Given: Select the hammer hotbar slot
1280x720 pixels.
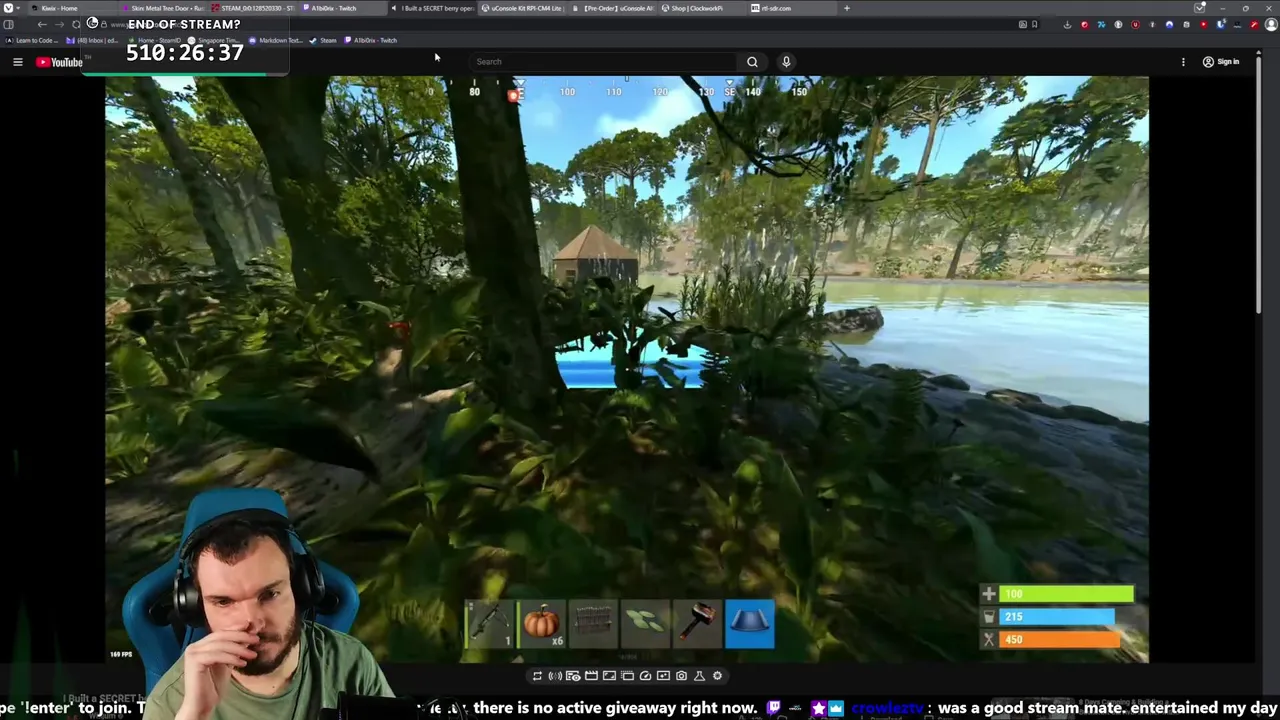Looking at the screenshot, I should (698, 624).
